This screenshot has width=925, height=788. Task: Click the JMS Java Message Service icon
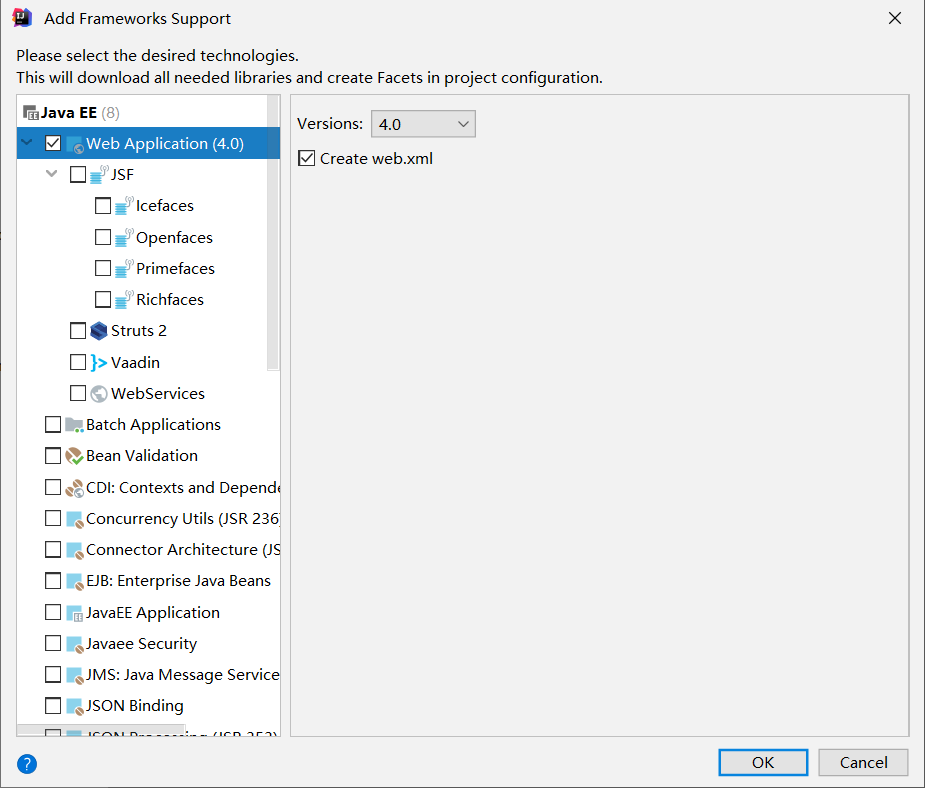coord(74,675)
